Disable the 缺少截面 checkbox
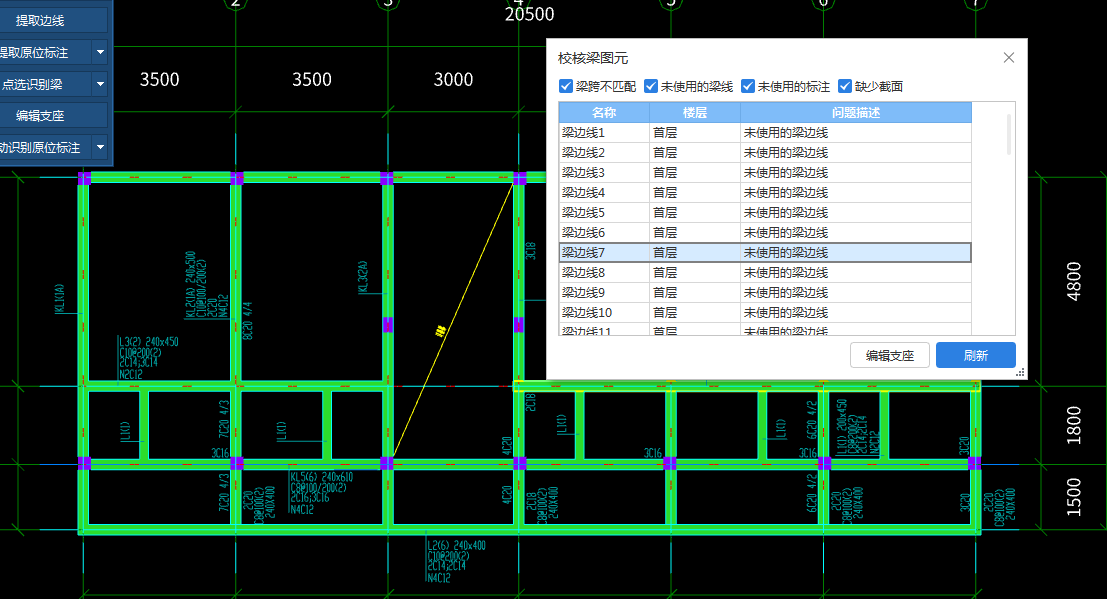1107x599 pixels. [844, 86]
